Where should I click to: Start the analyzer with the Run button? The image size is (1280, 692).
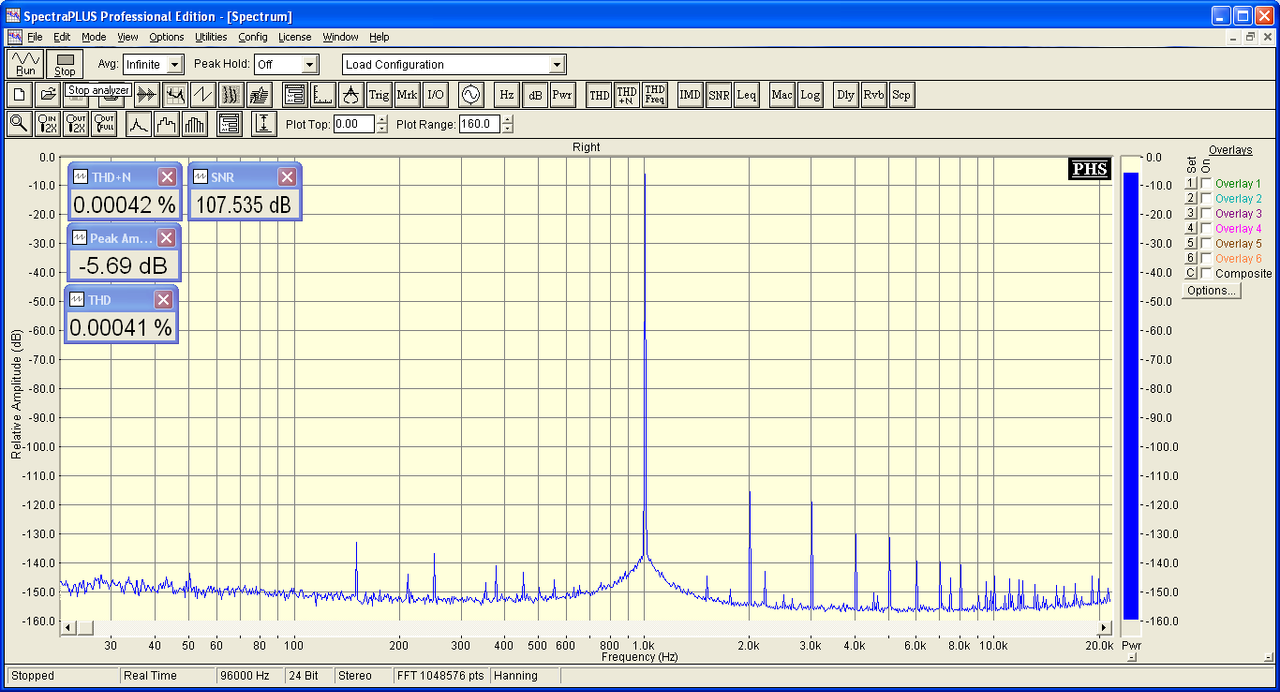(x=25, y=64)
